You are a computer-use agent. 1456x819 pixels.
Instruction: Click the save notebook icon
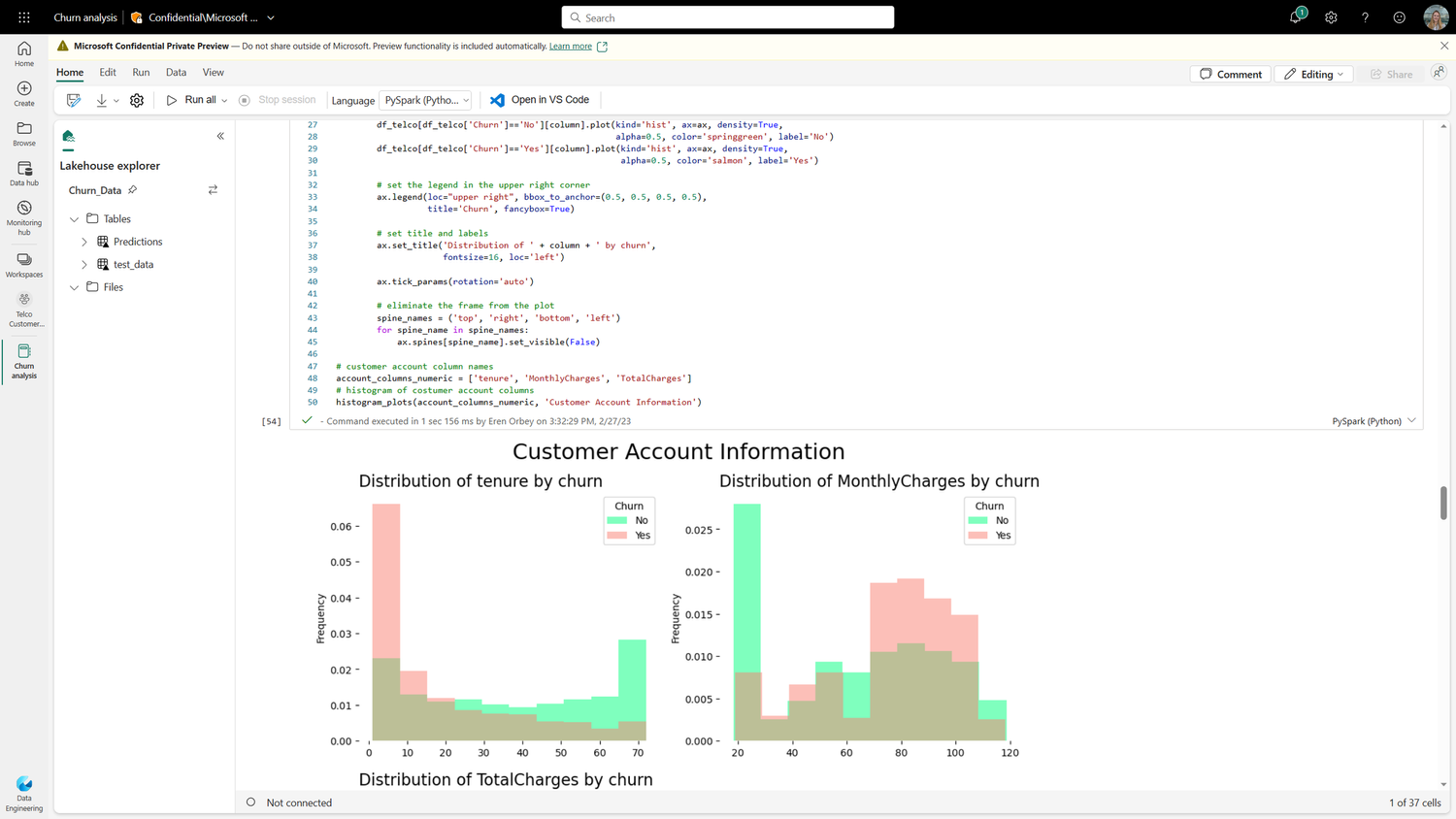[74, 100]
